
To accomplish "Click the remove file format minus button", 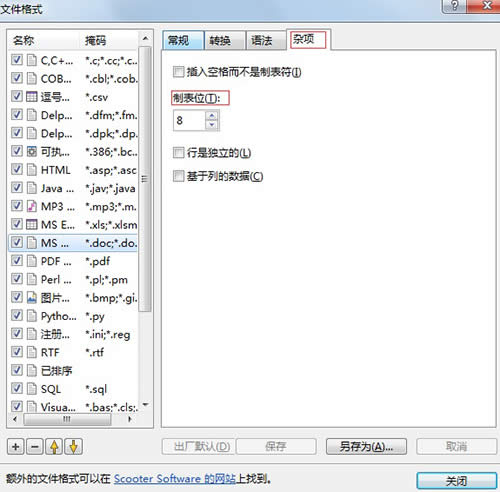I will coord(35,446).
